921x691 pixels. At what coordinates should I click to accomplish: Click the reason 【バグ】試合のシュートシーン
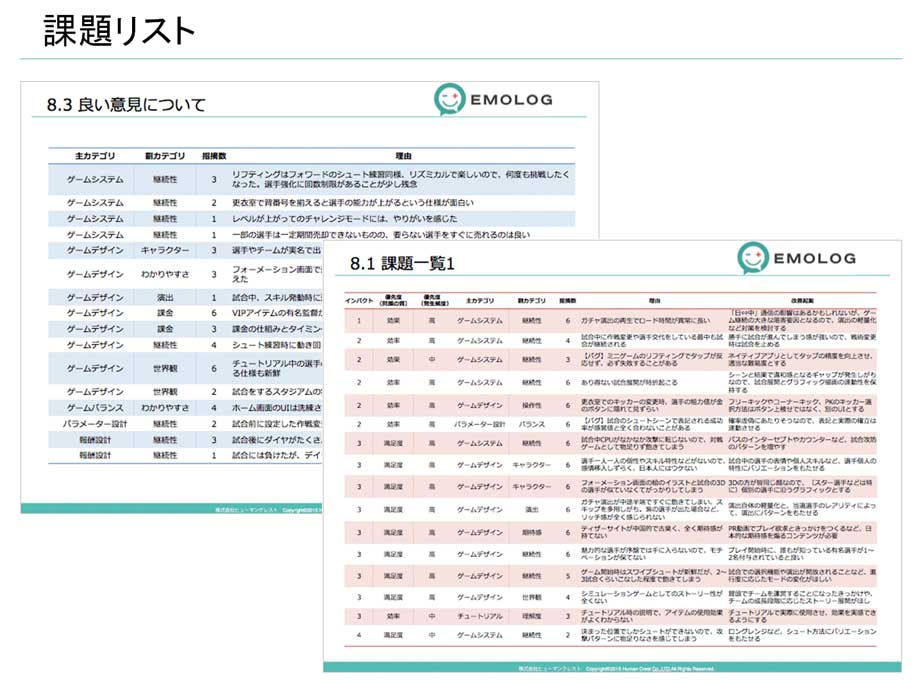652,424
